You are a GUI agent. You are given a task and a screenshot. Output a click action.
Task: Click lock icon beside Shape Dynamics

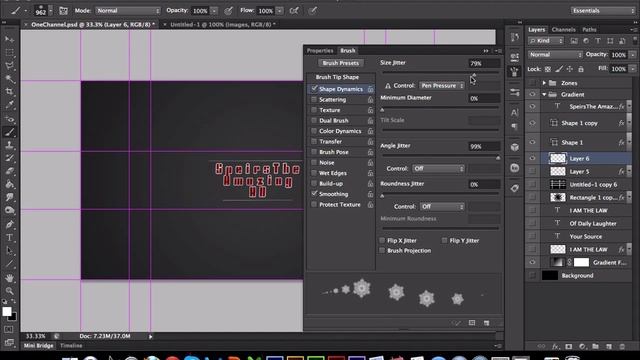tap(370, 89)
